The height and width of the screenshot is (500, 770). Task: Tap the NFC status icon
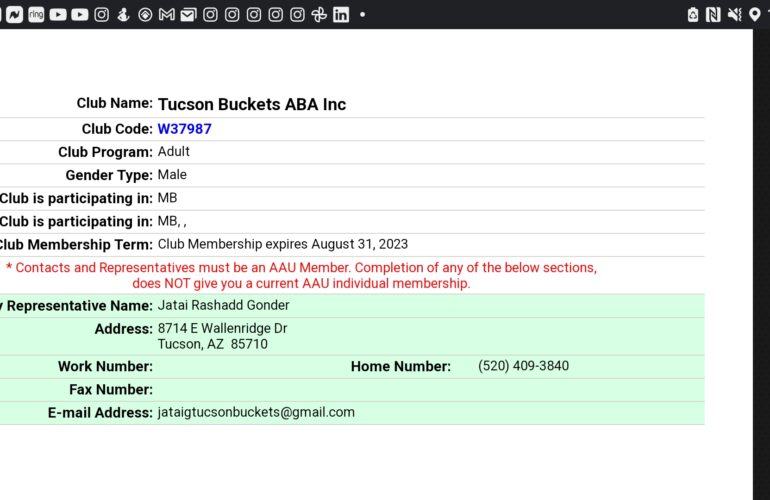pos(713,15)
